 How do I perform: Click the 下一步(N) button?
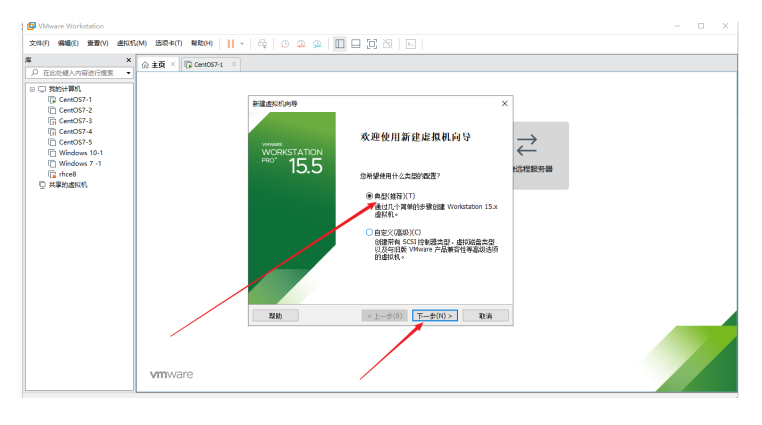coord(434,316)
